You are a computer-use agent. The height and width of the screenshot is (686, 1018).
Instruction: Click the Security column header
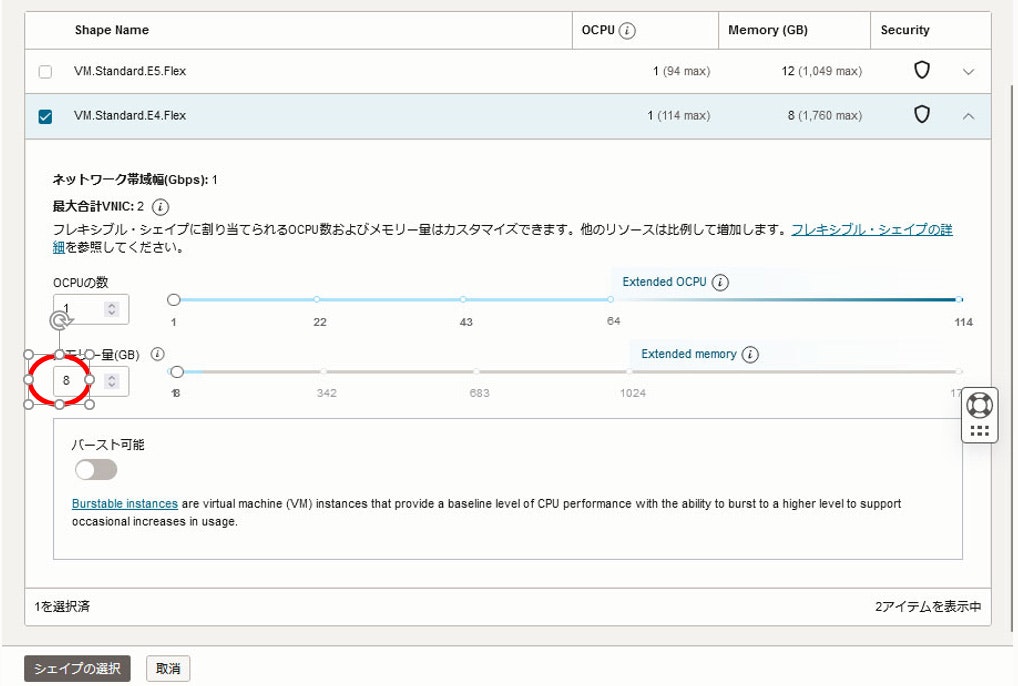(905, 30)
